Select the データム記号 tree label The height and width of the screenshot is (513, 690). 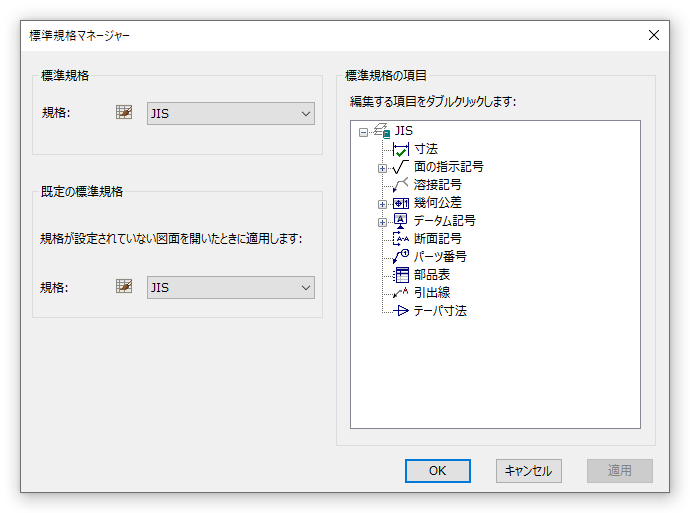click(444, 221)
